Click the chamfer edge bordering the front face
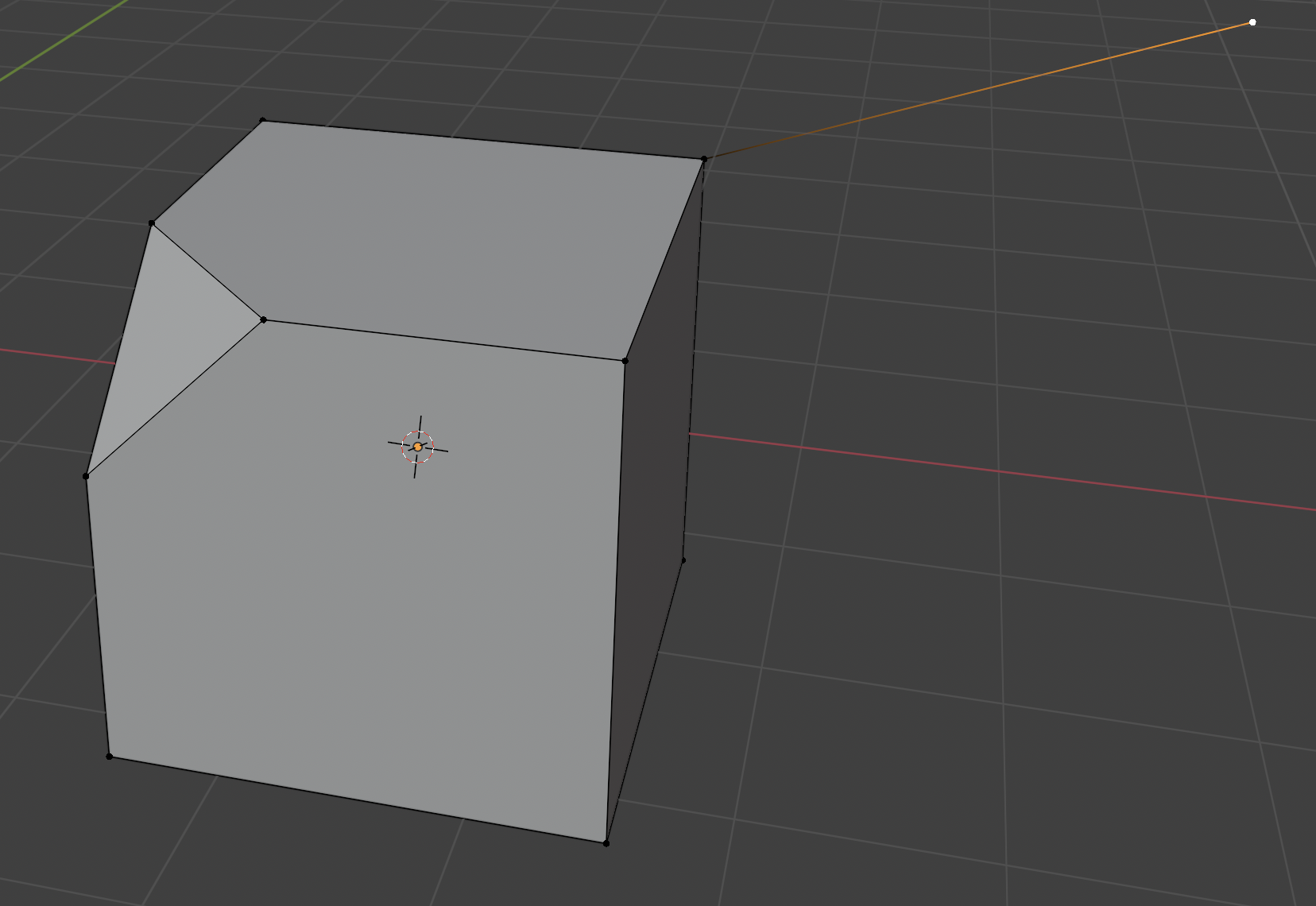The height and width of the screenshot is (906, 1316). (175, 398)
